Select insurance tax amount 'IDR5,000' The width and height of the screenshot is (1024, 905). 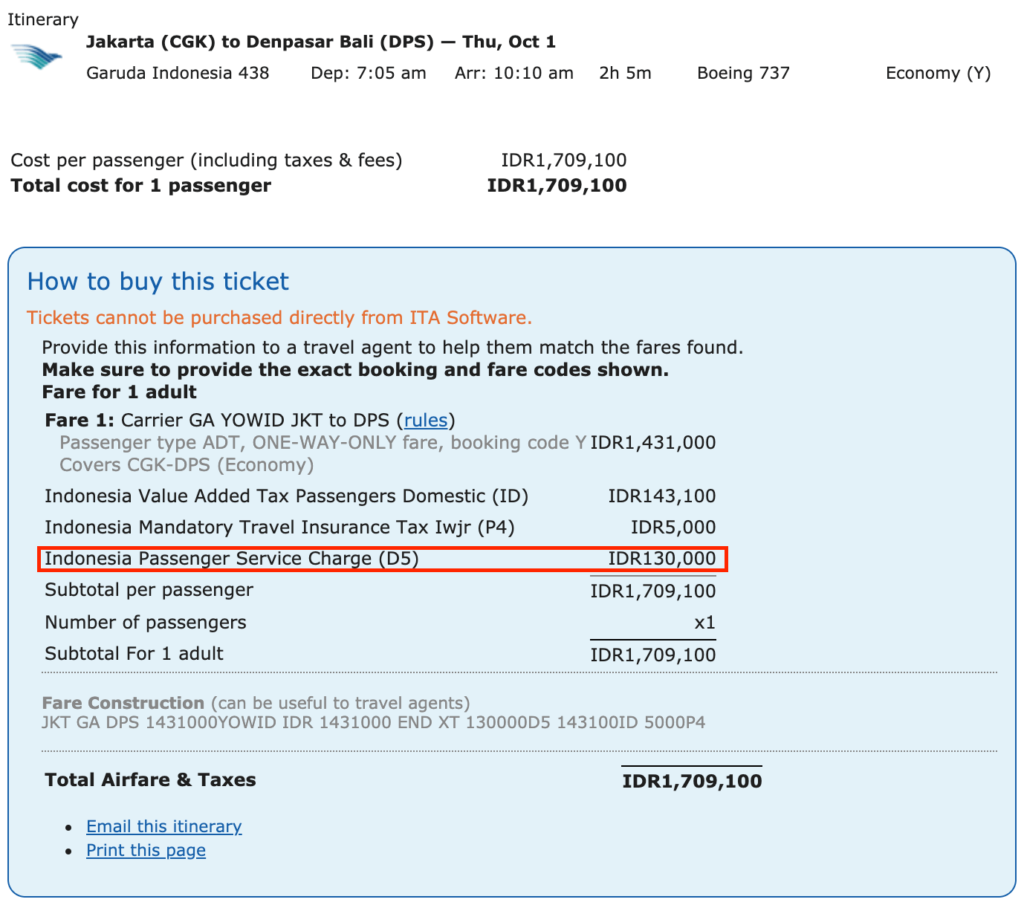click(673, 528)
